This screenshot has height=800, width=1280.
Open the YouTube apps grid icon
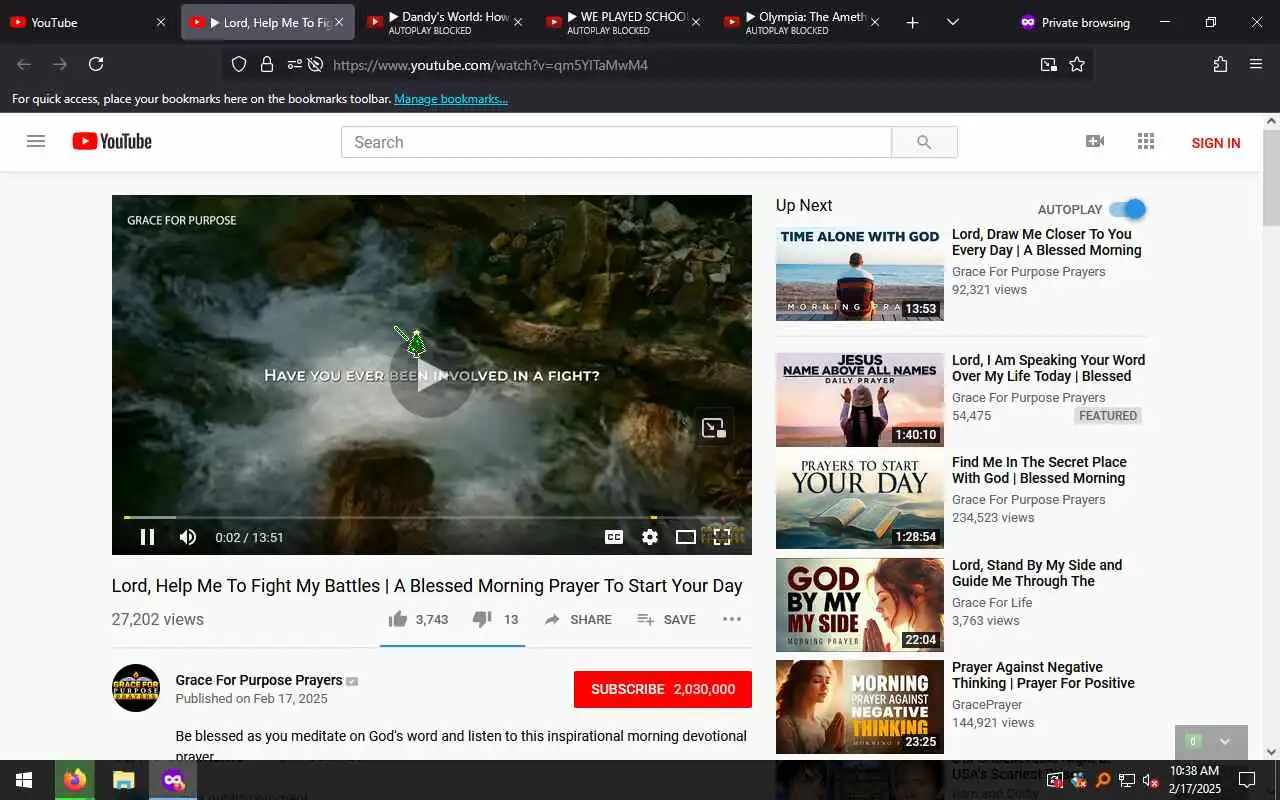tap(1146, 141)
